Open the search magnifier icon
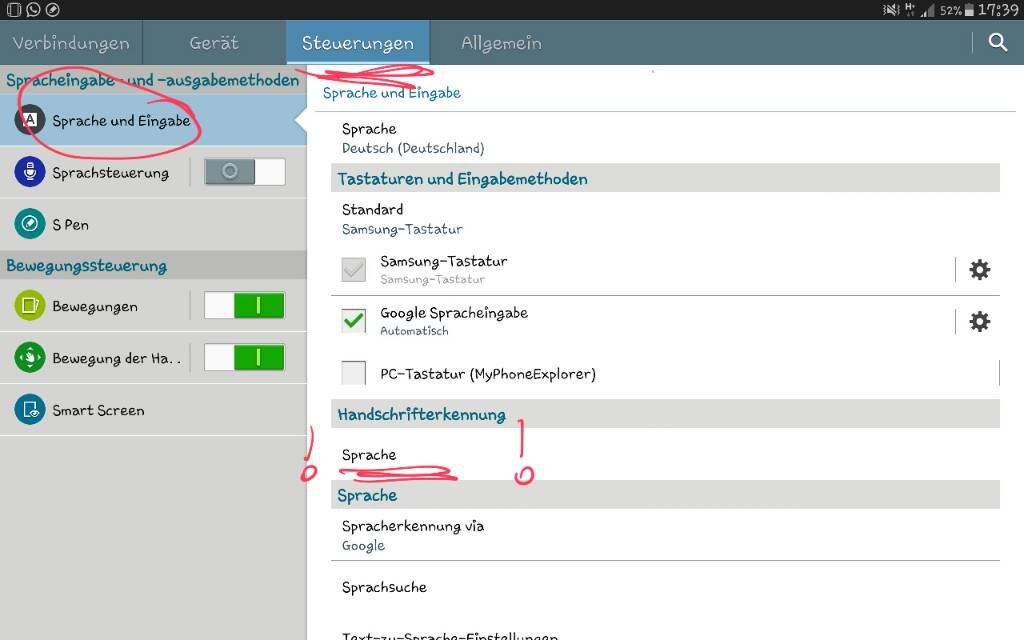1024x640 pixels. (997, 42)
